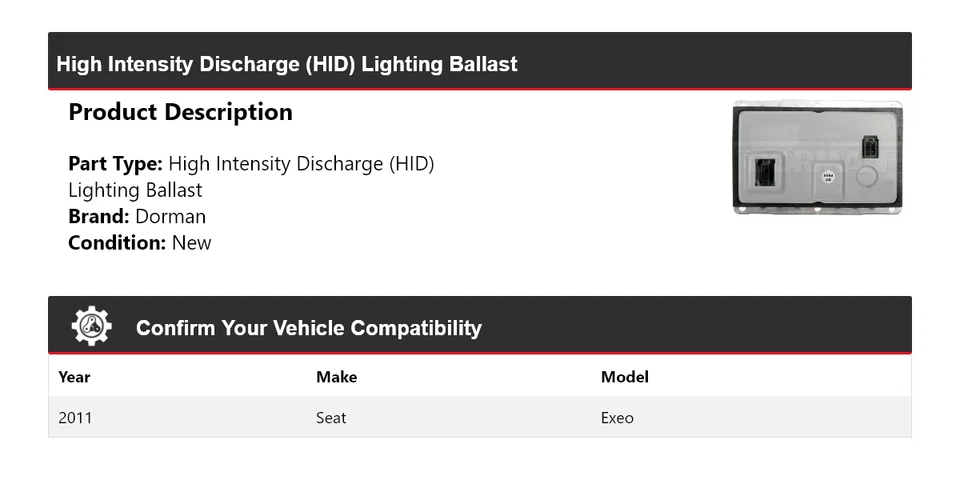960x480 pixels.
Task: Click the Condition label
Action: (x=117, y=243)
